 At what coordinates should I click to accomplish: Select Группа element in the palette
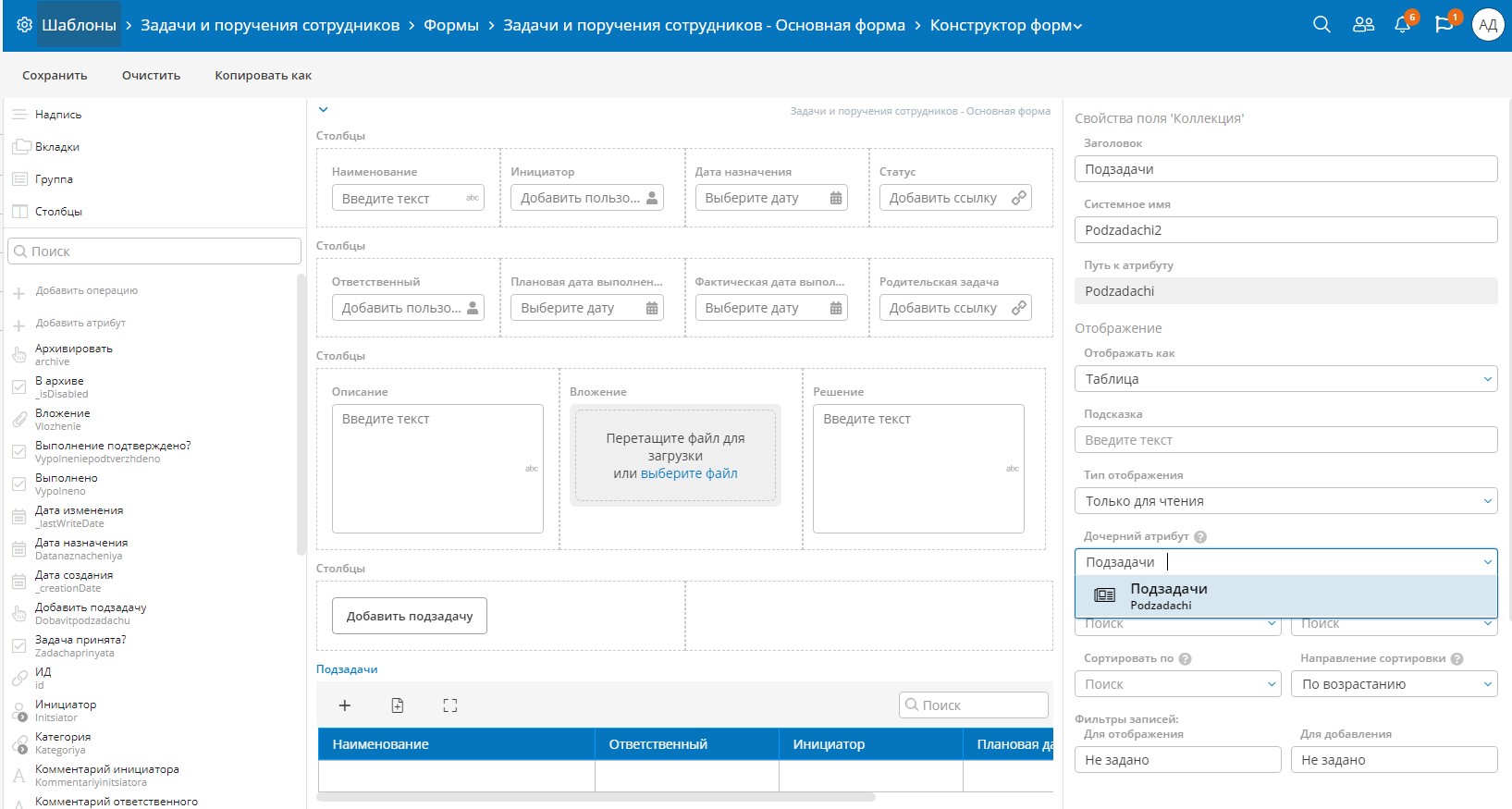coord(54,179)
